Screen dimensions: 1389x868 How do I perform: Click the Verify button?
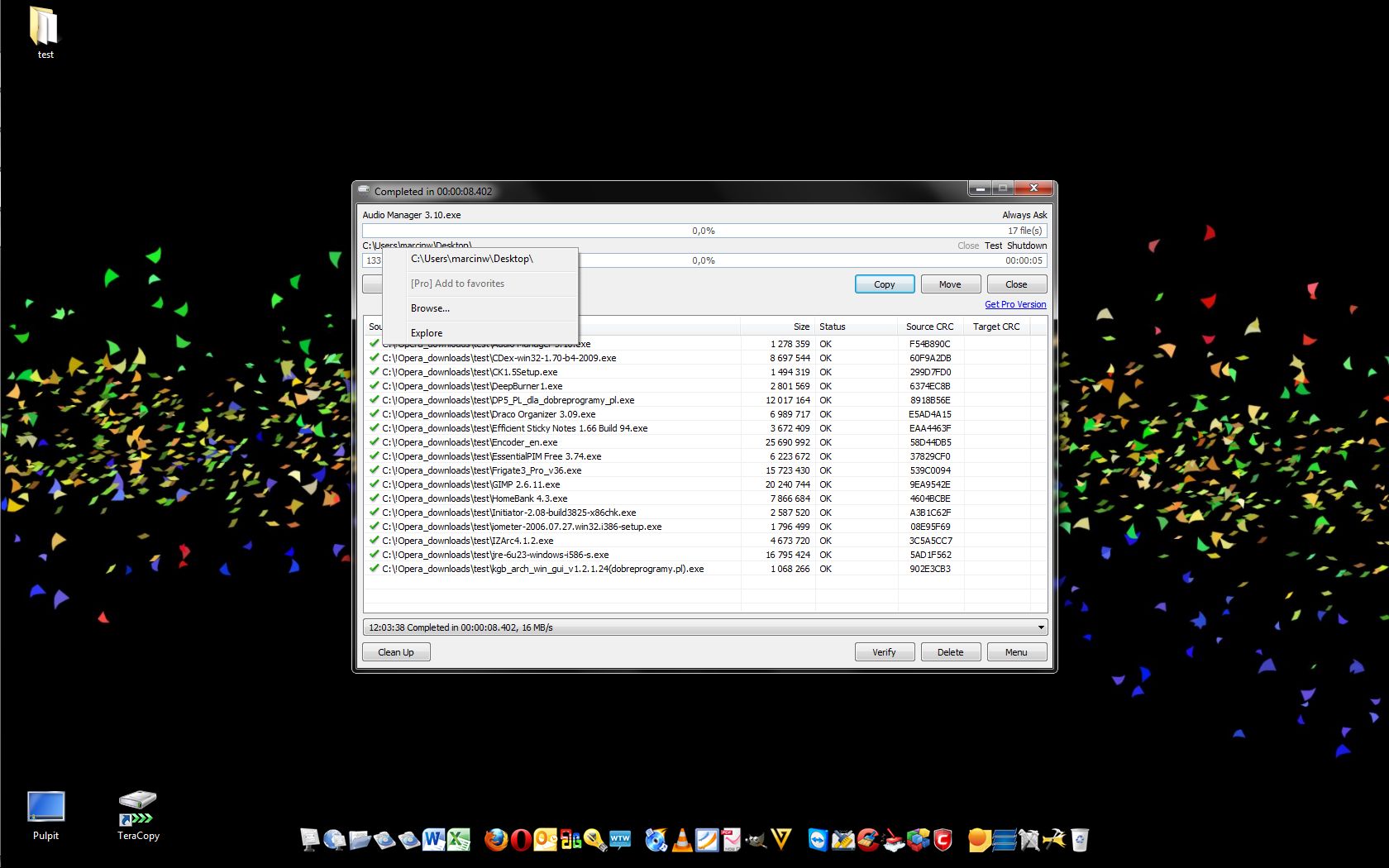[x=885, y=652]
